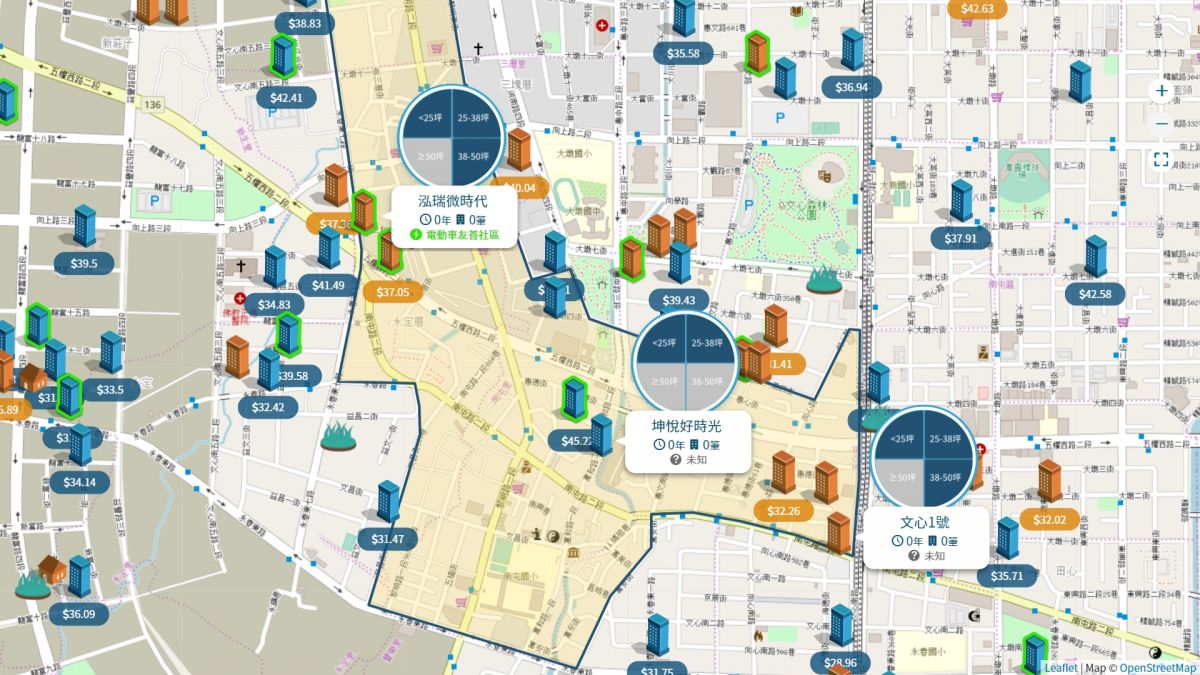
Task: Open the orange $37.05 price marker
Action: coord(393,292)
